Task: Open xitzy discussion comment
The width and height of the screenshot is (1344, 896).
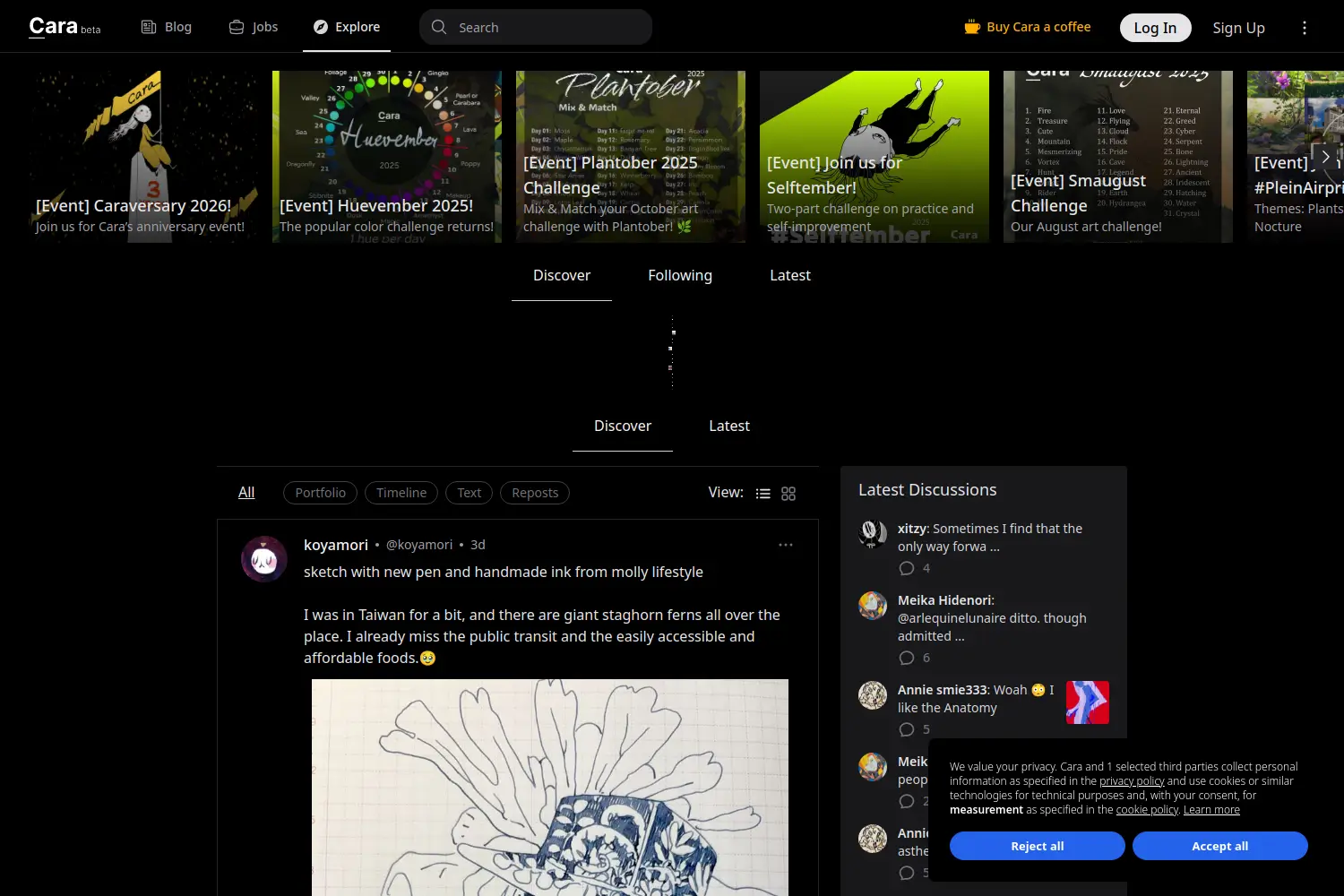Action: [x=990, y=538]
